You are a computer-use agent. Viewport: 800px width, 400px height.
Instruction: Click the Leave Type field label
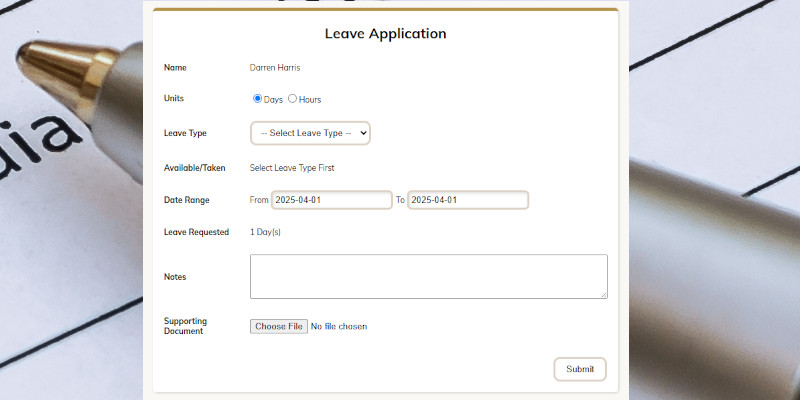[185, 133]
